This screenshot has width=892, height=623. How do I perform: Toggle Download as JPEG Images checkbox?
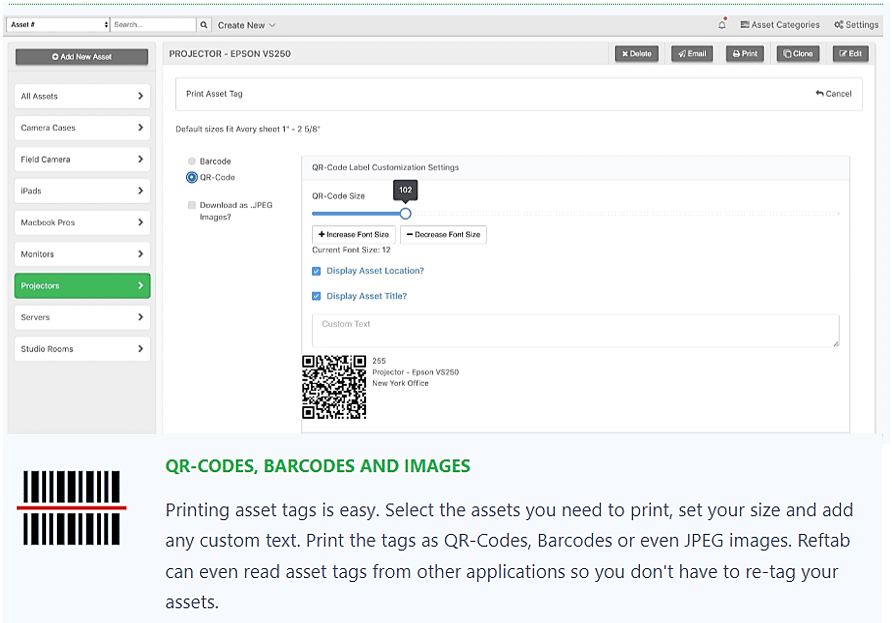(192, 205)
